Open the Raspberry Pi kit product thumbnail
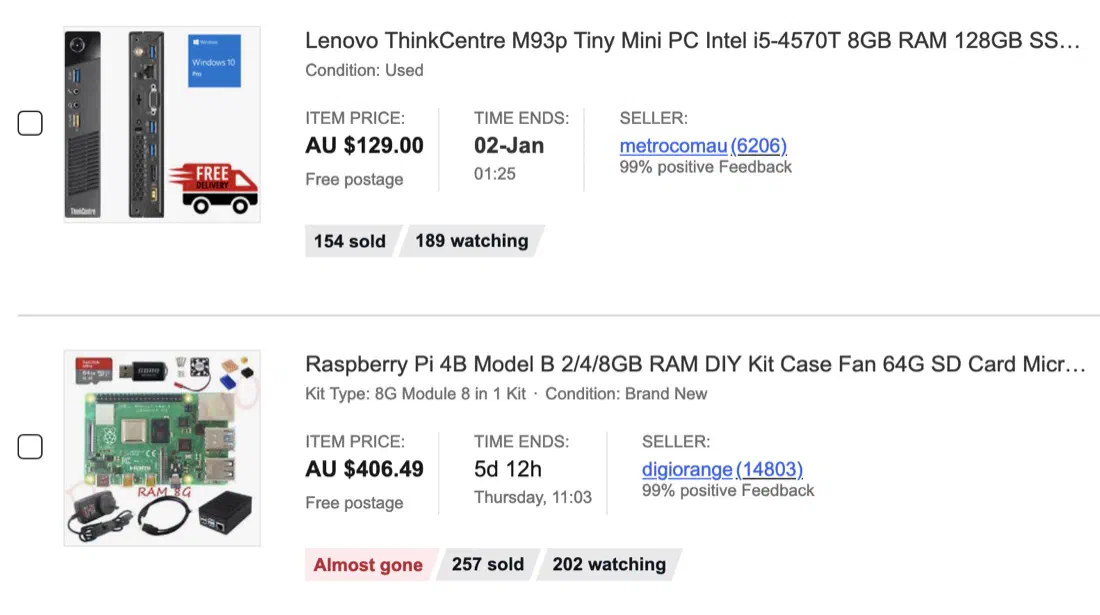Image resolution: width=1100 pixels, height=615 pixels. pos(162,448)
